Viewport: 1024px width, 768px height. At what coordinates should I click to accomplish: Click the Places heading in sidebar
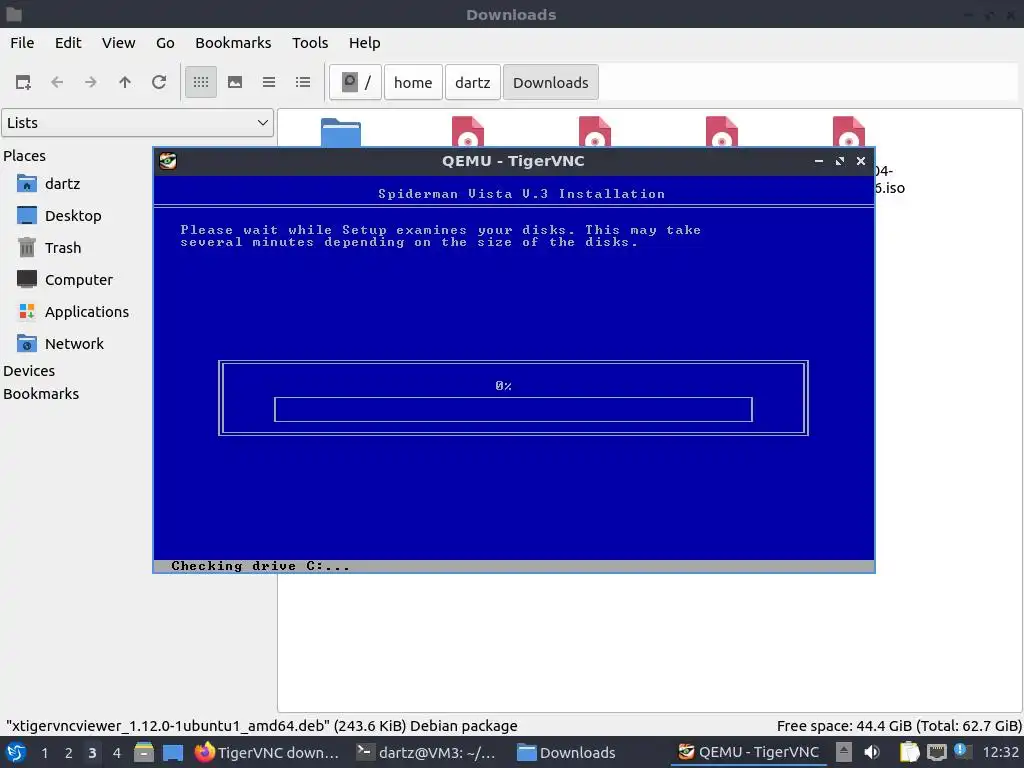click(x=24, y=155)
